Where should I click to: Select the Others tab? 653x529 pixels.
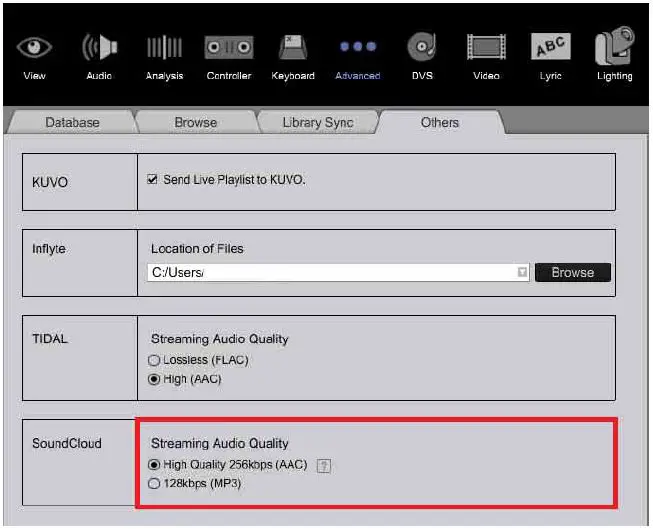[440, 122]
